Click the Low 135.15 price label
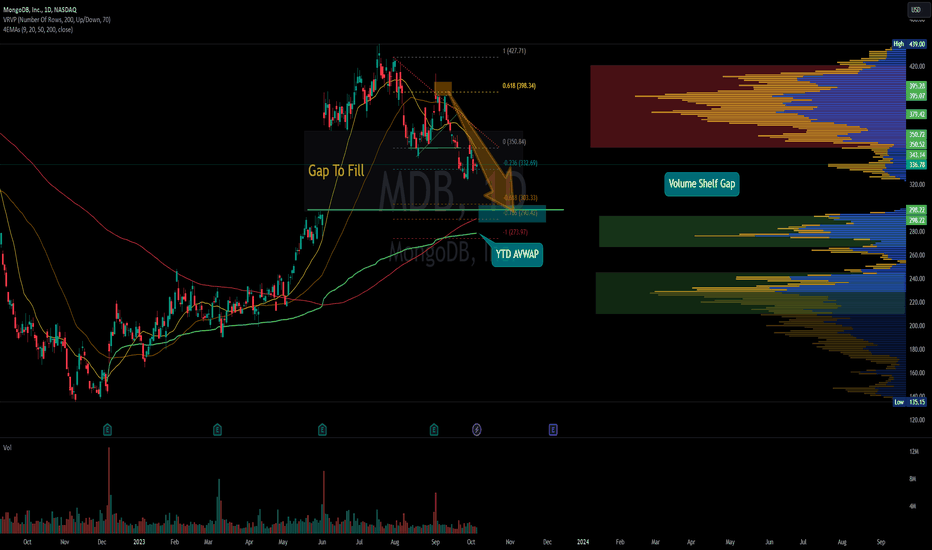Image resolution: width=932 pixels, height=550 pixels. [x=910, y=402]
